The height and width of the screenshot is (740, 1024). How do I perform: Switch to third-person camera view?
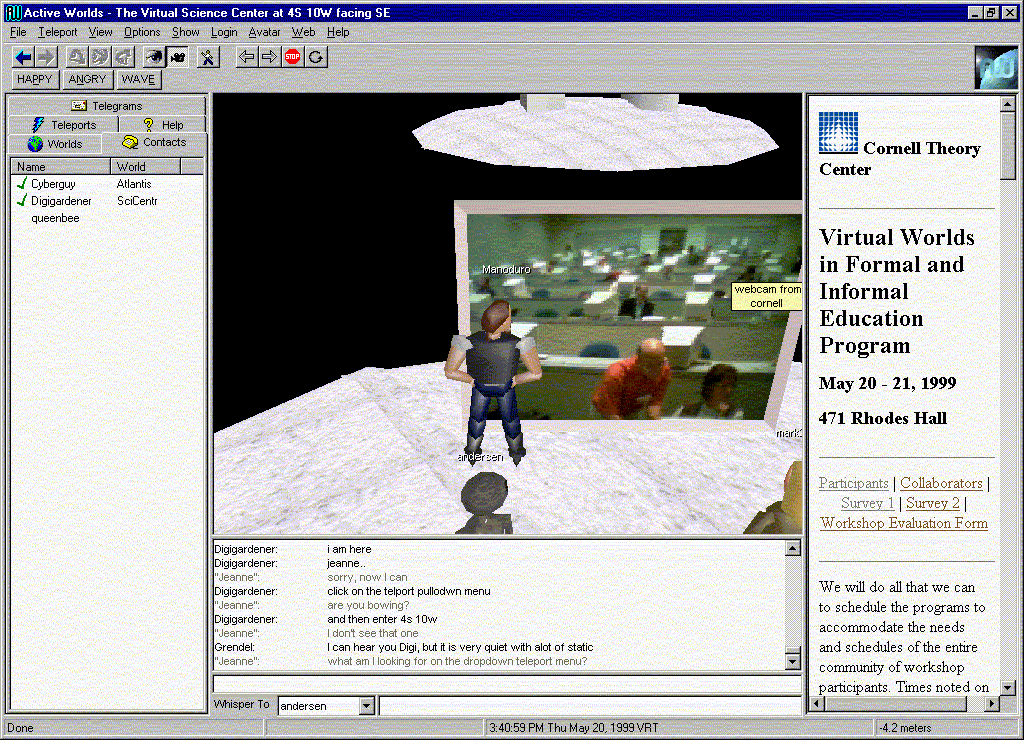tap(178, 57)
